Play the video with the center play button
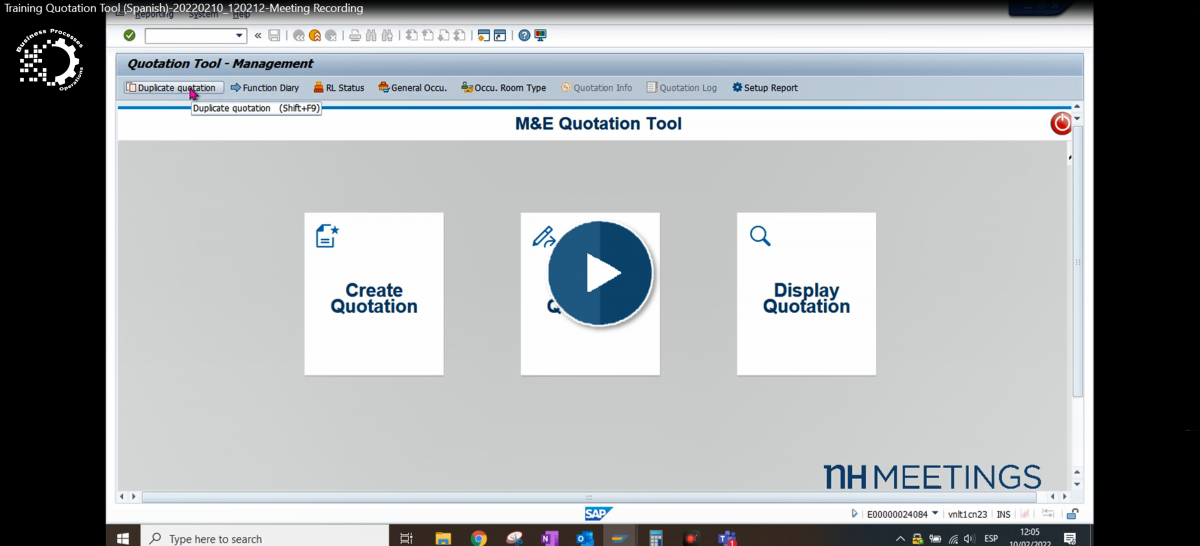This screenshot has width=1200, height=546. (x=600, y=273)
